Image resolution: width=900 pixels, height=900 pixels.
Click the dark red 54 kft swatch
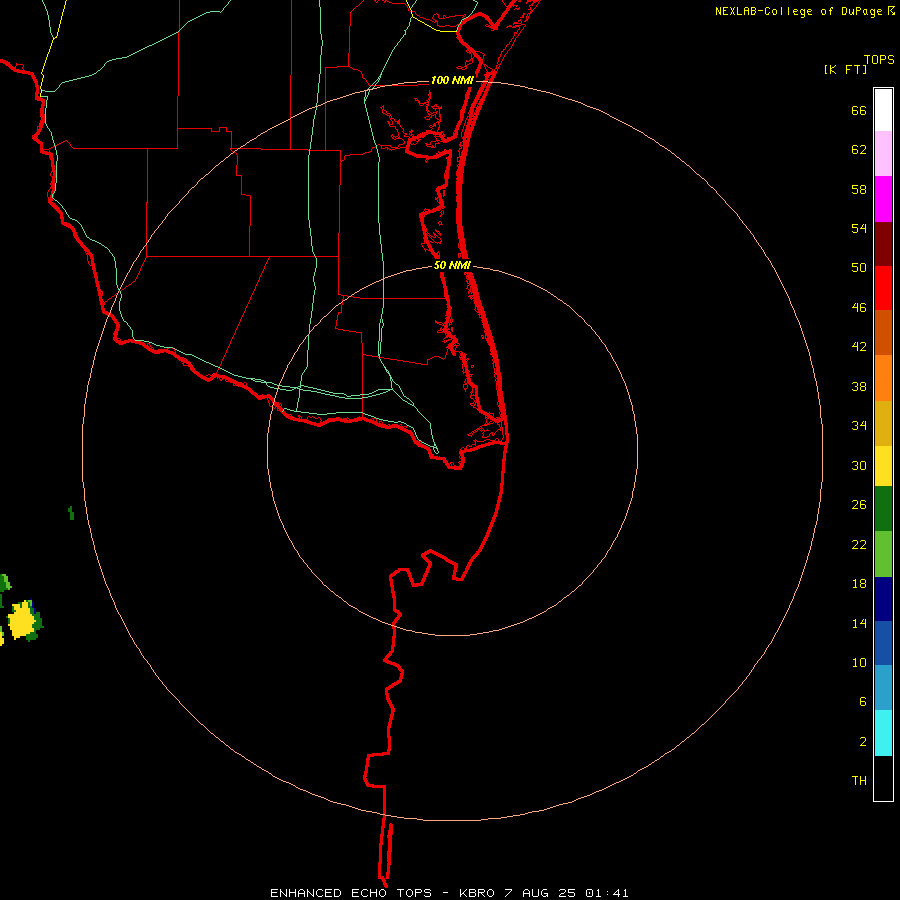pos(883,245)
